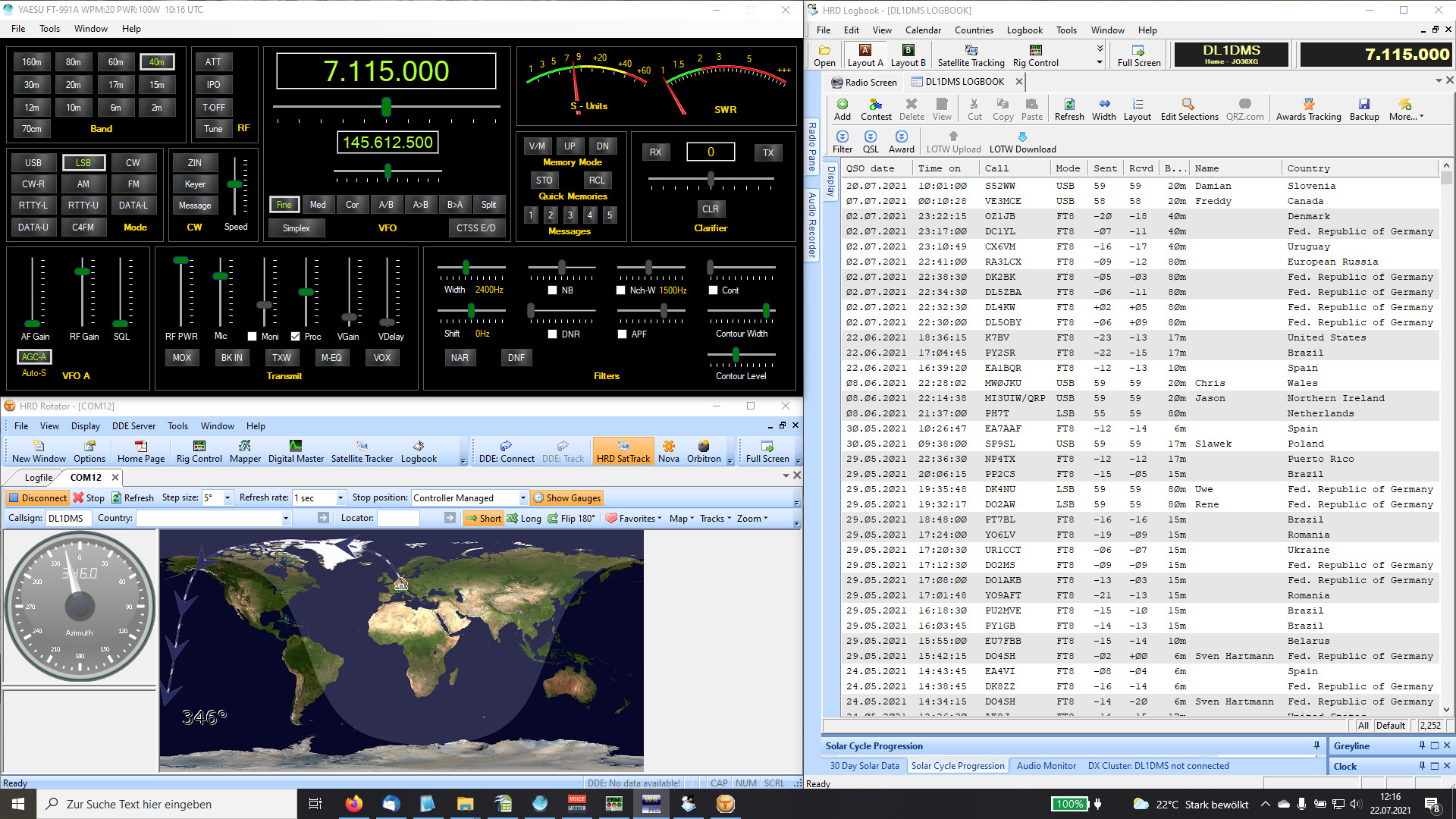
Task: Enable the NB noise blanker checkbox
Action: (x=553, y=290)
